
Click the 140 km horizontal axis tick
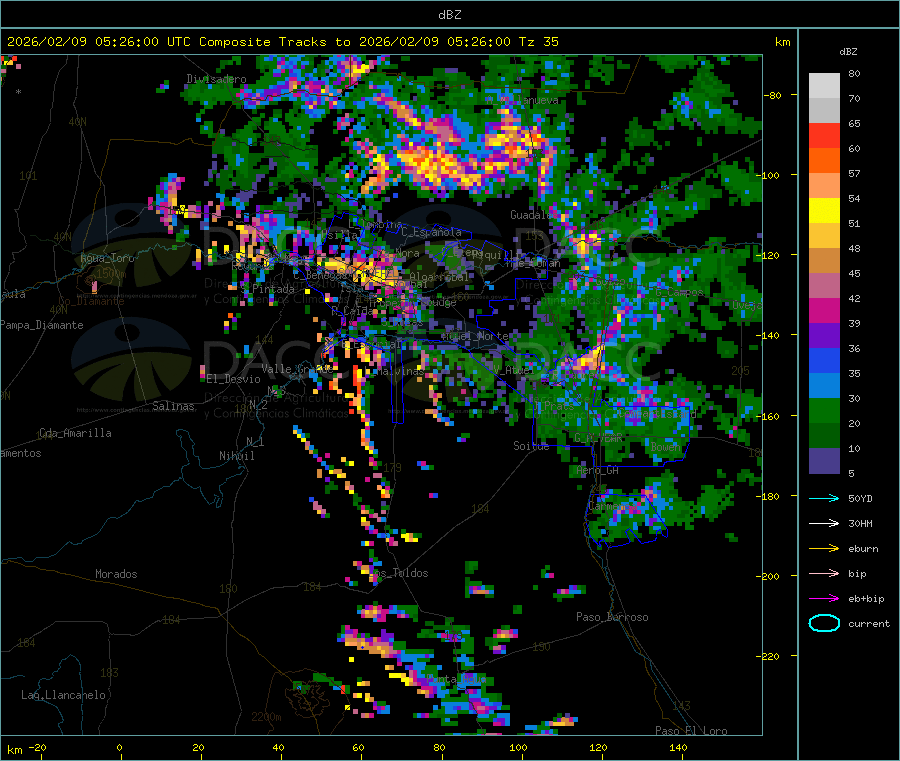tap(678, 747)
